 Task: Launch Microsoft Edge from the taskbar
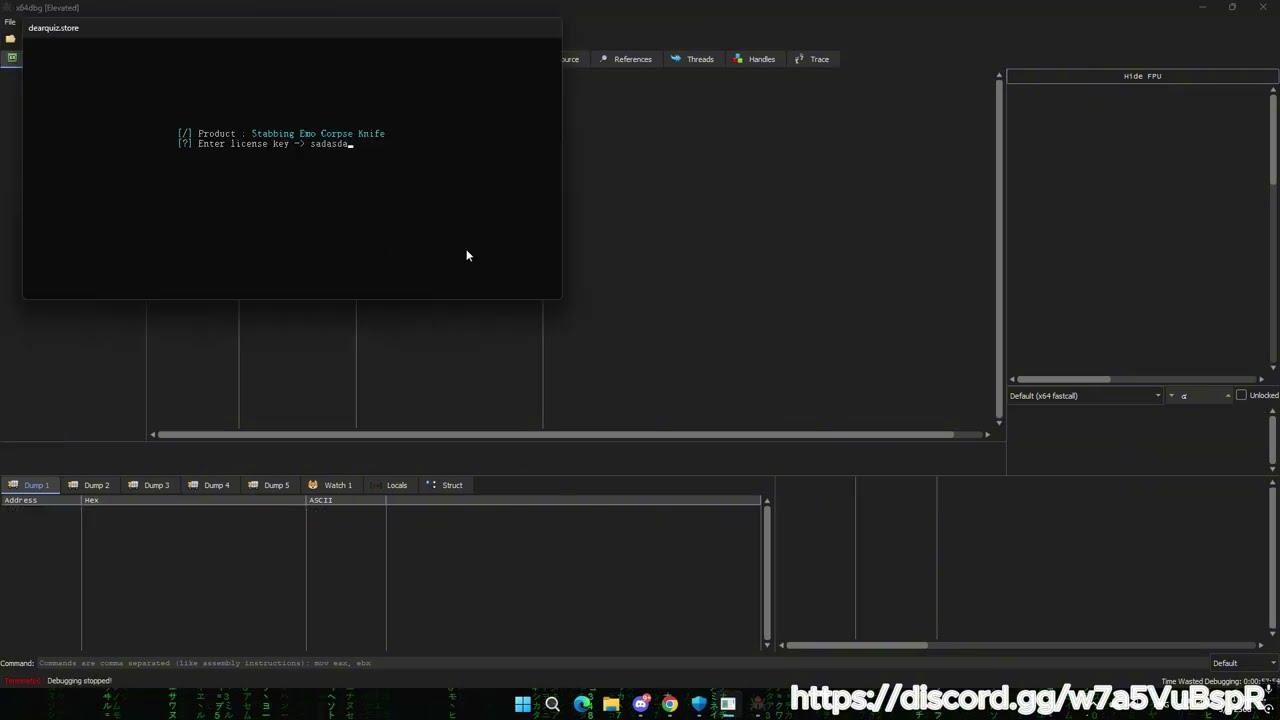[x=582, y=704]
